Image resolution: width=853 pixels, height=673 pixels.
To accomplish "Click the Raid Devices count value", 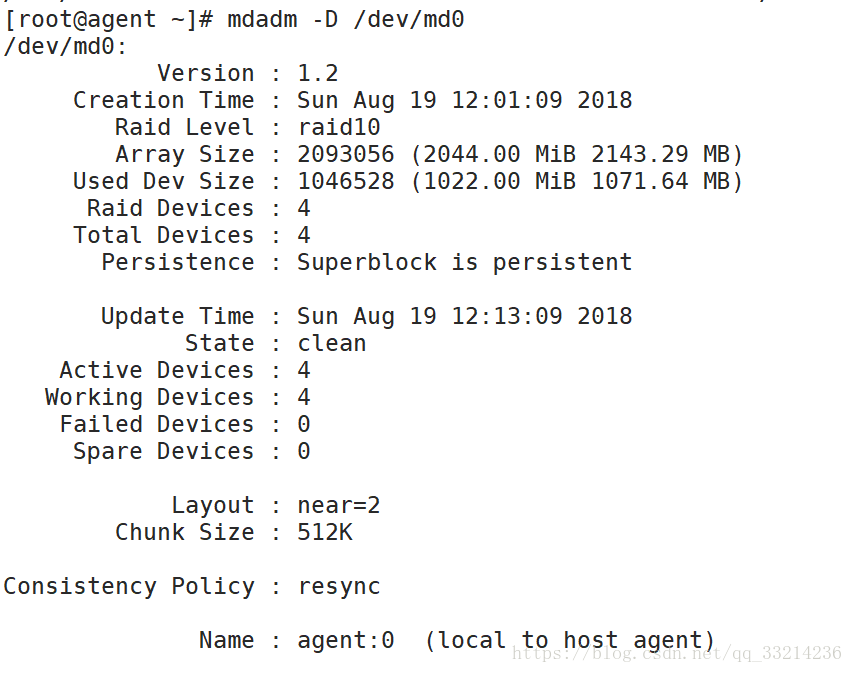I will pos(304,208).
